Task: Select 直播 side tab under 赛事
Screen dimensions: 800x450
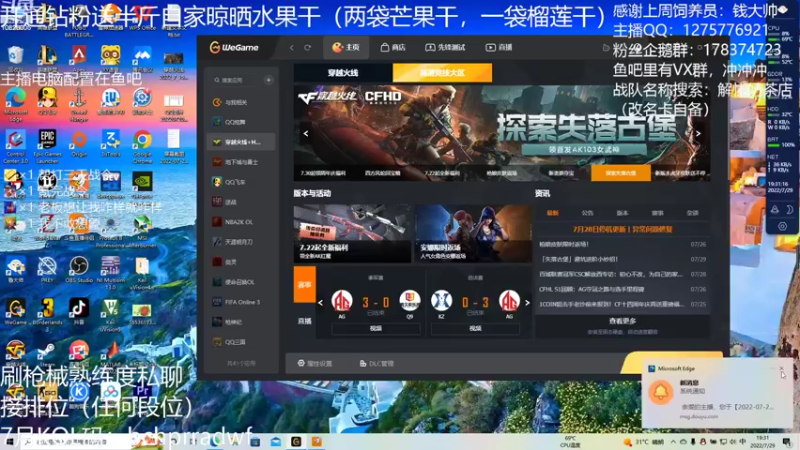Action: click(305, 321)
